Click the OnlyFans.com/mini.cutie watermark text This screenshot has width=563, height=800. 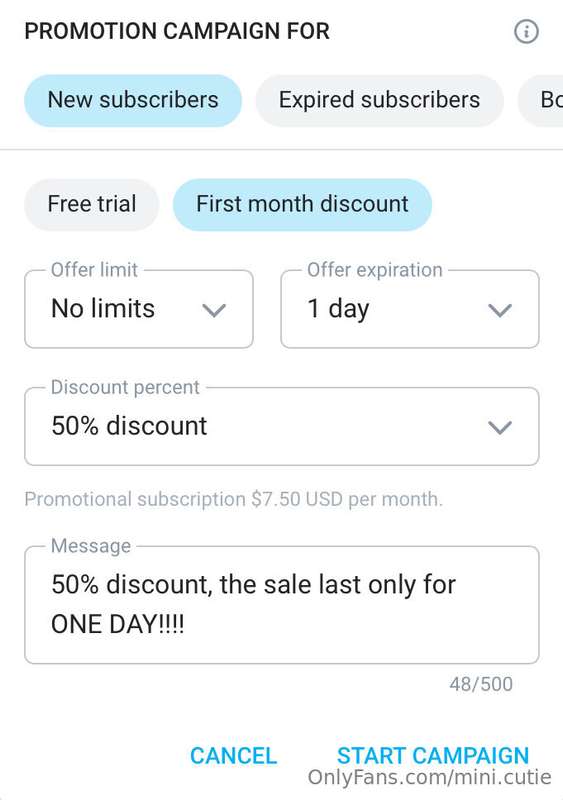[430, 778]
